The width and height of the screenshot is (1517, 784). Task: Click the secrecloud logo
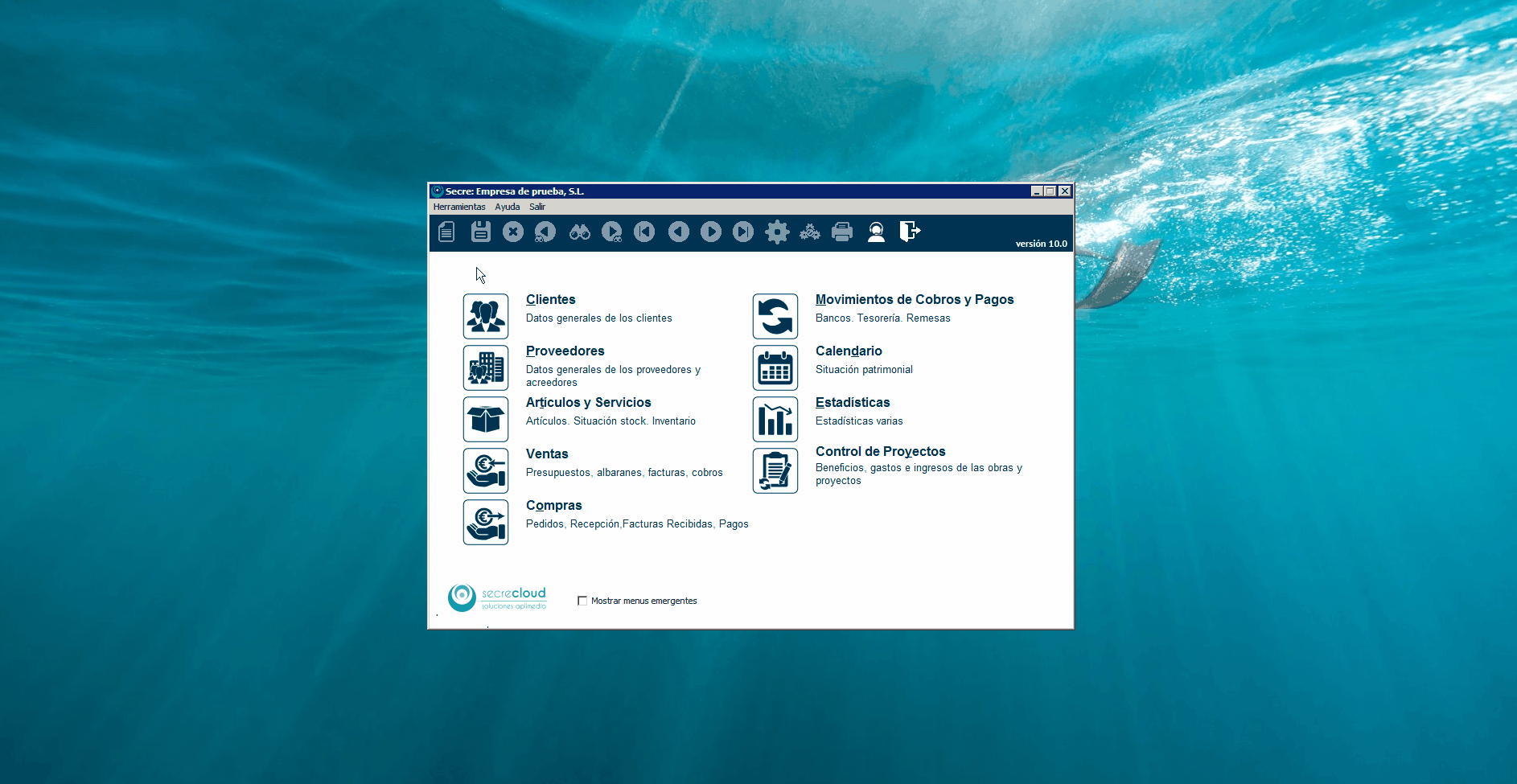click(497, 597)
